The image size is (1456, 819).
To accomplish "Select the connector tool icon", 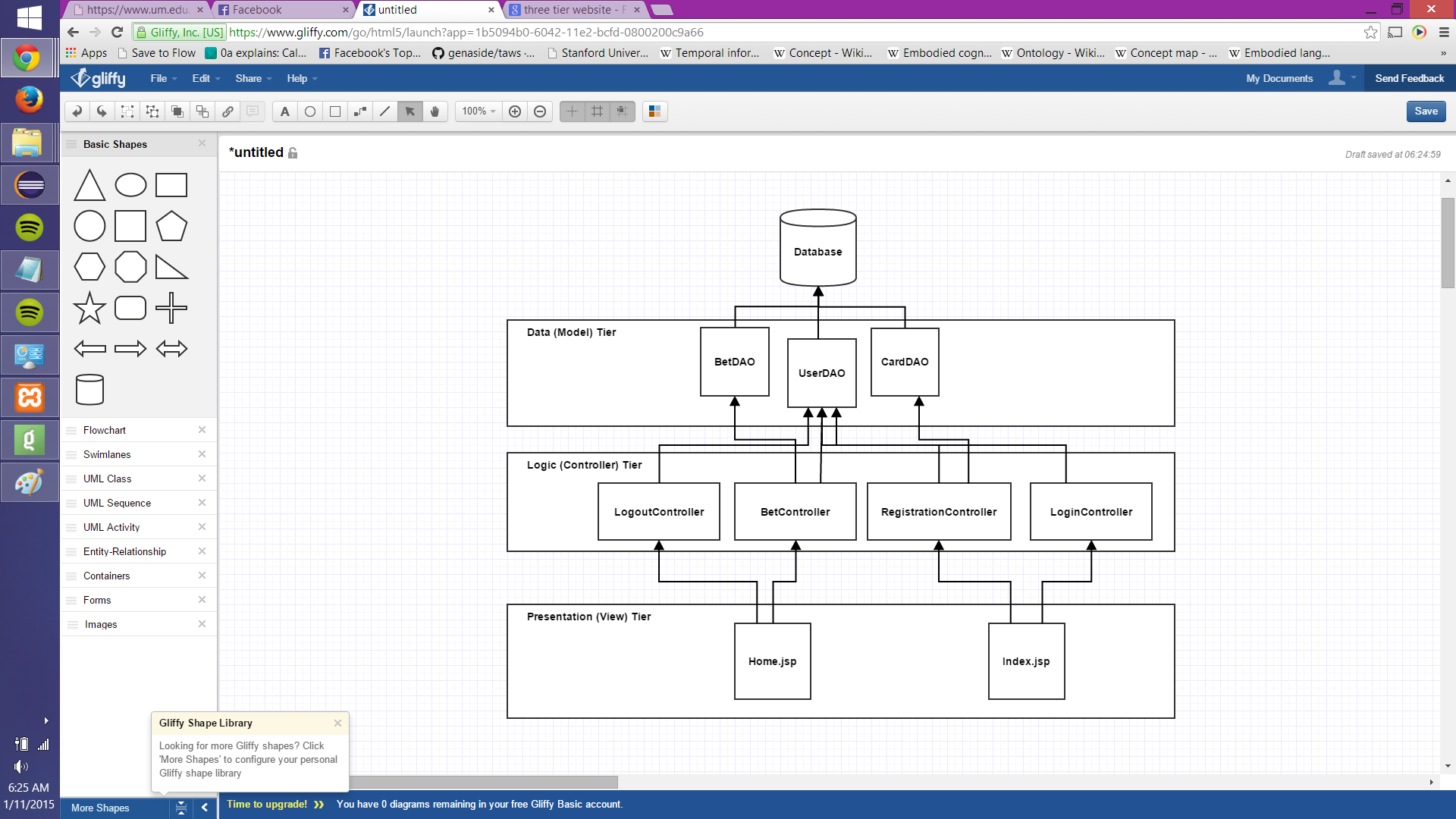I will 360,111.
